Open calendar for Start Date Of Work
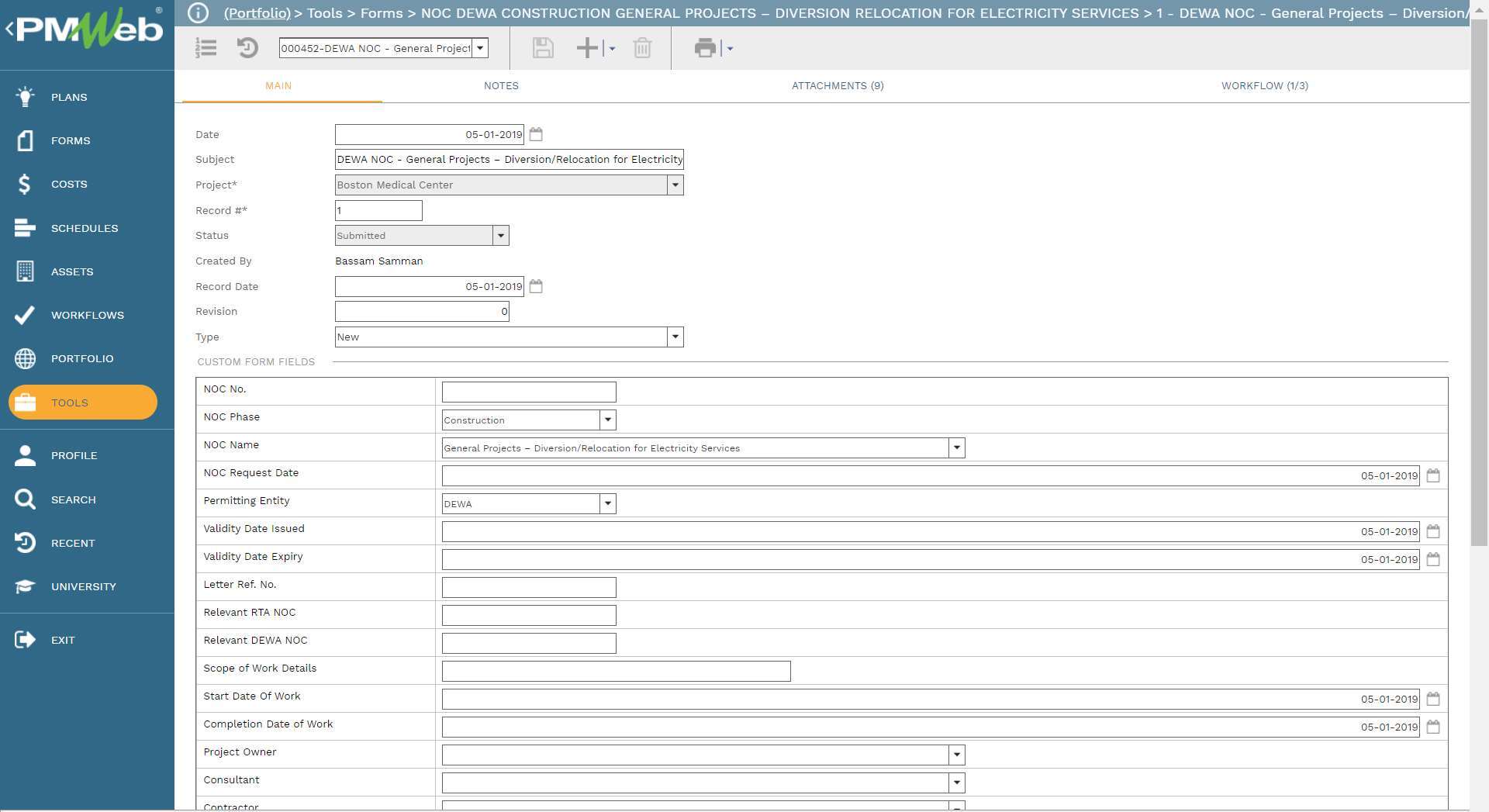Viewport: 1489px width, 812px height. [1433, 699]
